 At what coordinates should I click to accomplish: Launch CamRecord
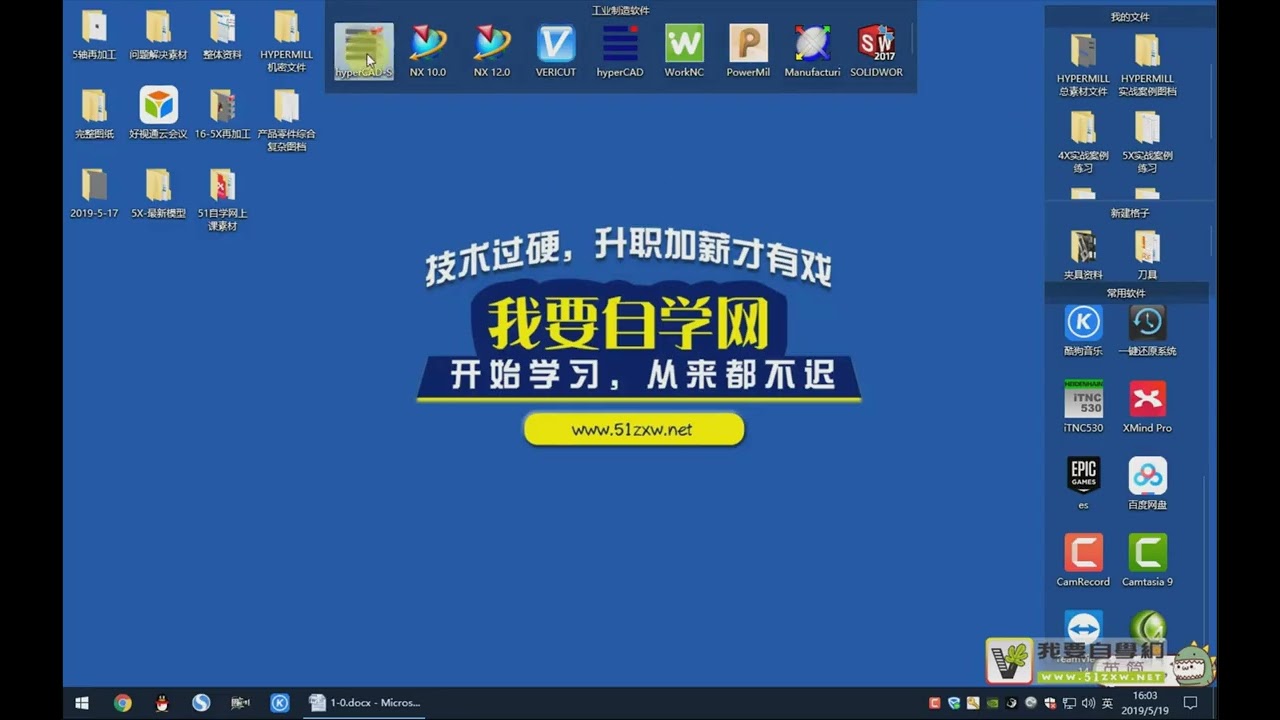point(1083,561)
